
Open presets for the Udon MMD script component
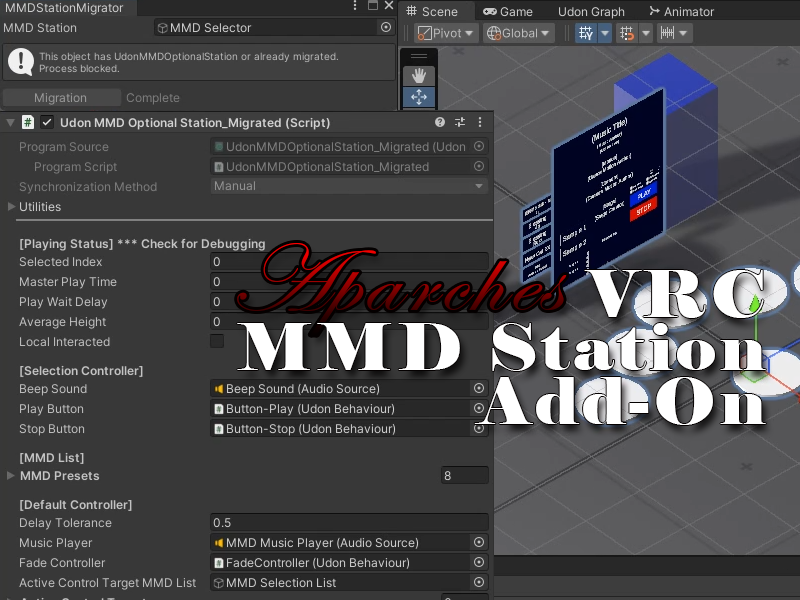pyautogui.click(x=459, y=122)
